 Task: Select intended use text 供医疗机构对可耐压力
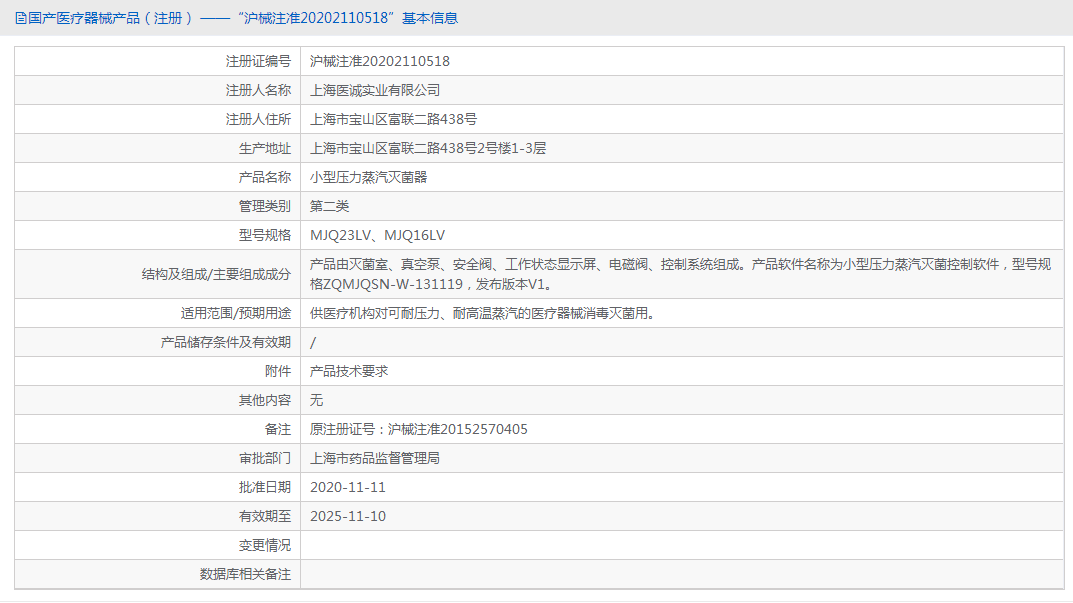(482, 313)
